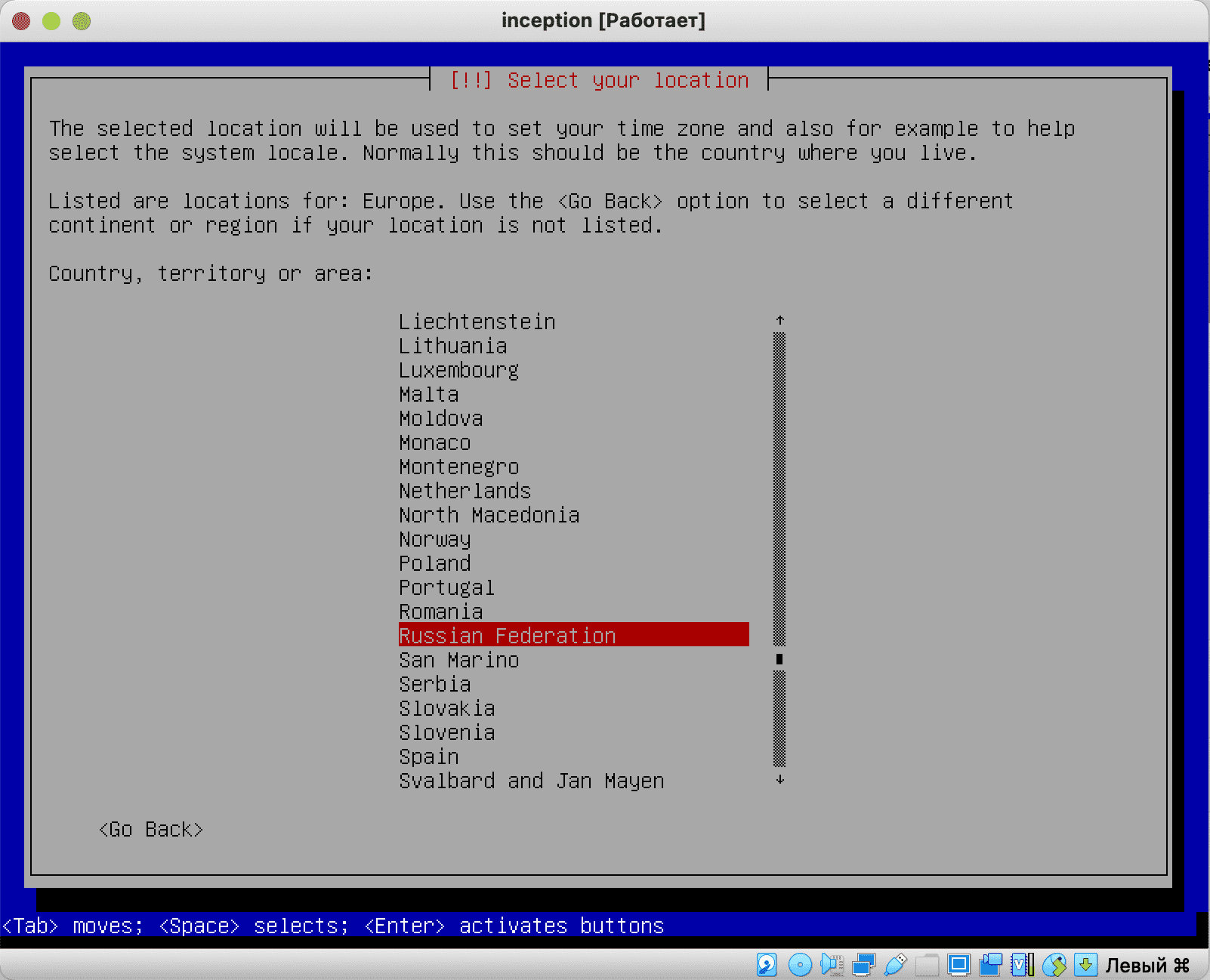Click the Select your location dialog title
The height and width of the screenshot is (980, 1210).
coord(599,80)
